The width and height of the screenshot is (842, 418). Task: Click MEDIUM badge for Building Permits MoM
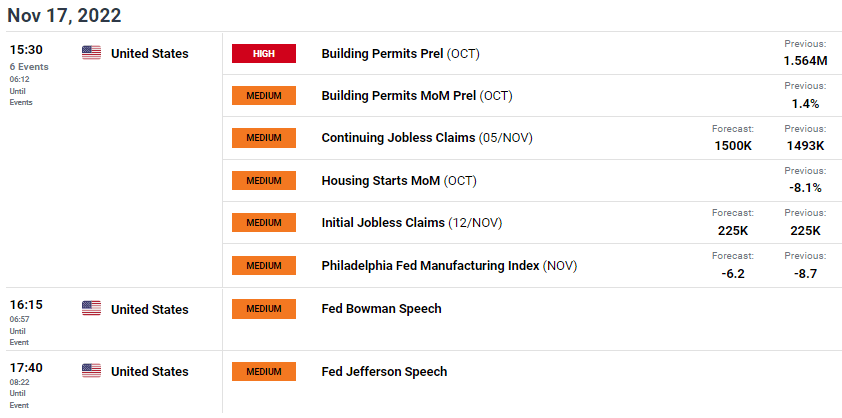point(264,96)
